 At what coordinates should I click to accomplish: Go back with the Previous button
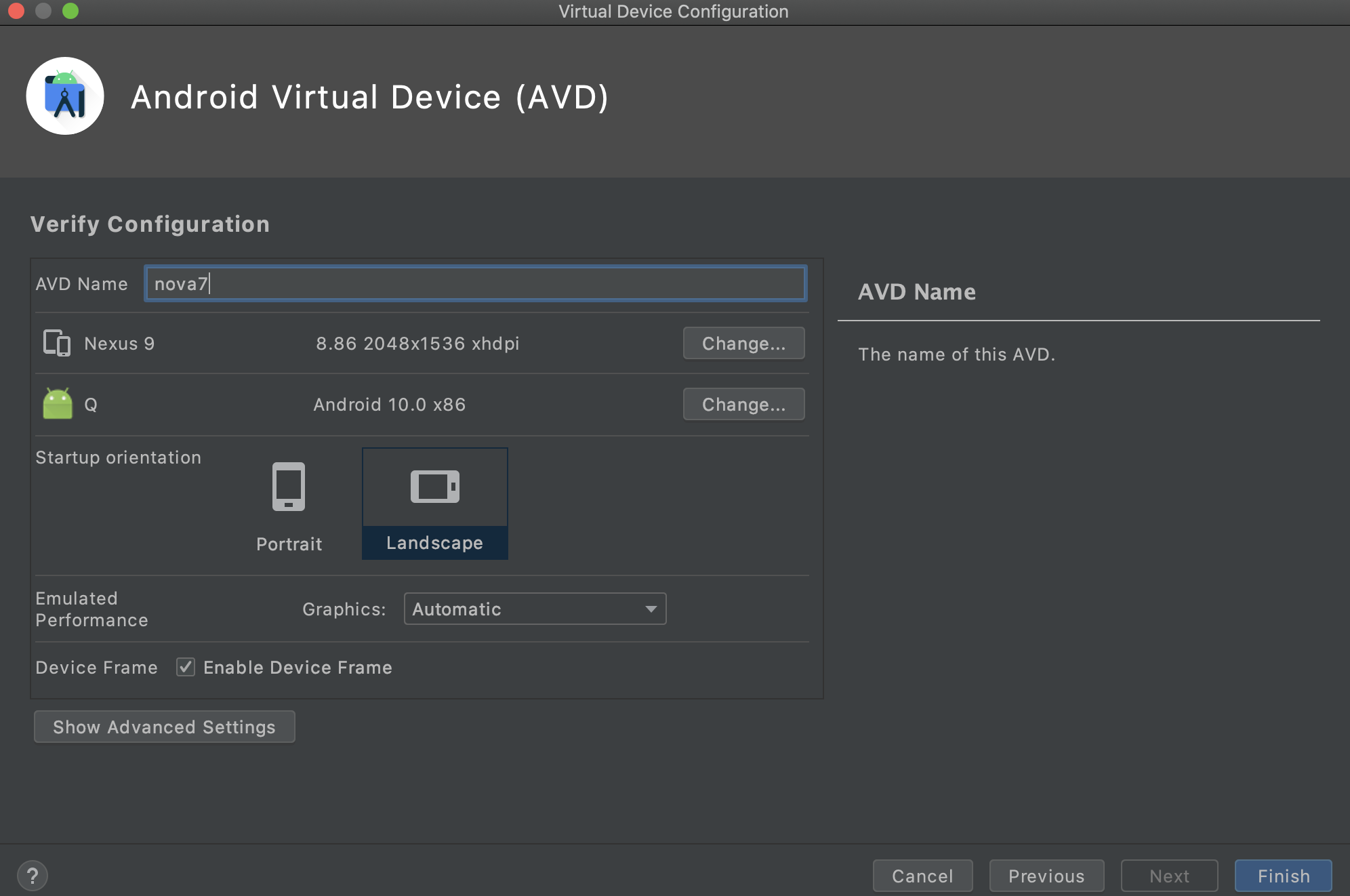coord(1047,876)
